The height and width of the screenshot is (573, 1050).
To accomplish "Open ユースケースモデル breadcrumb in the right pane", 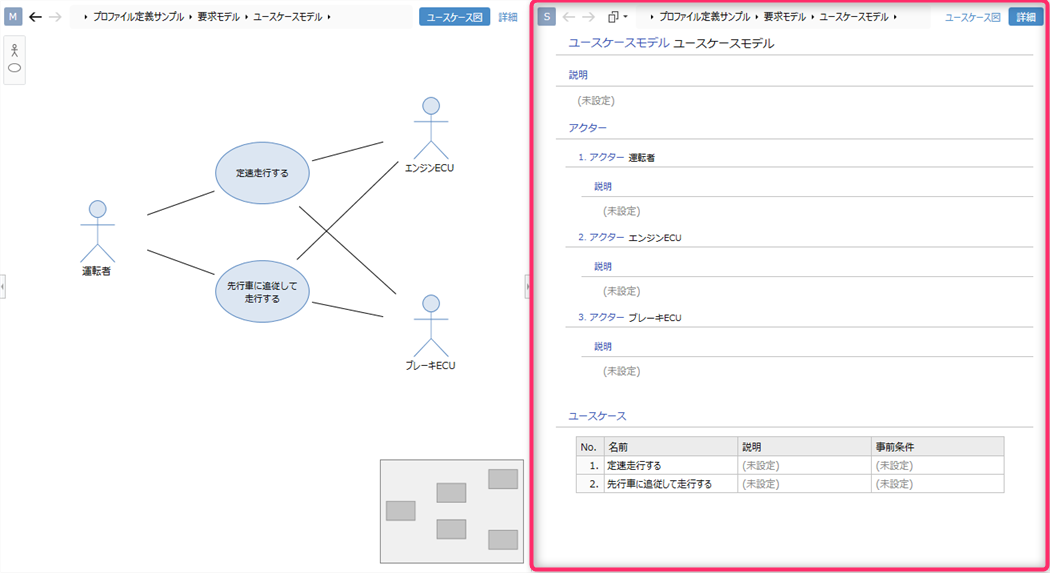I will coord(854,17).
